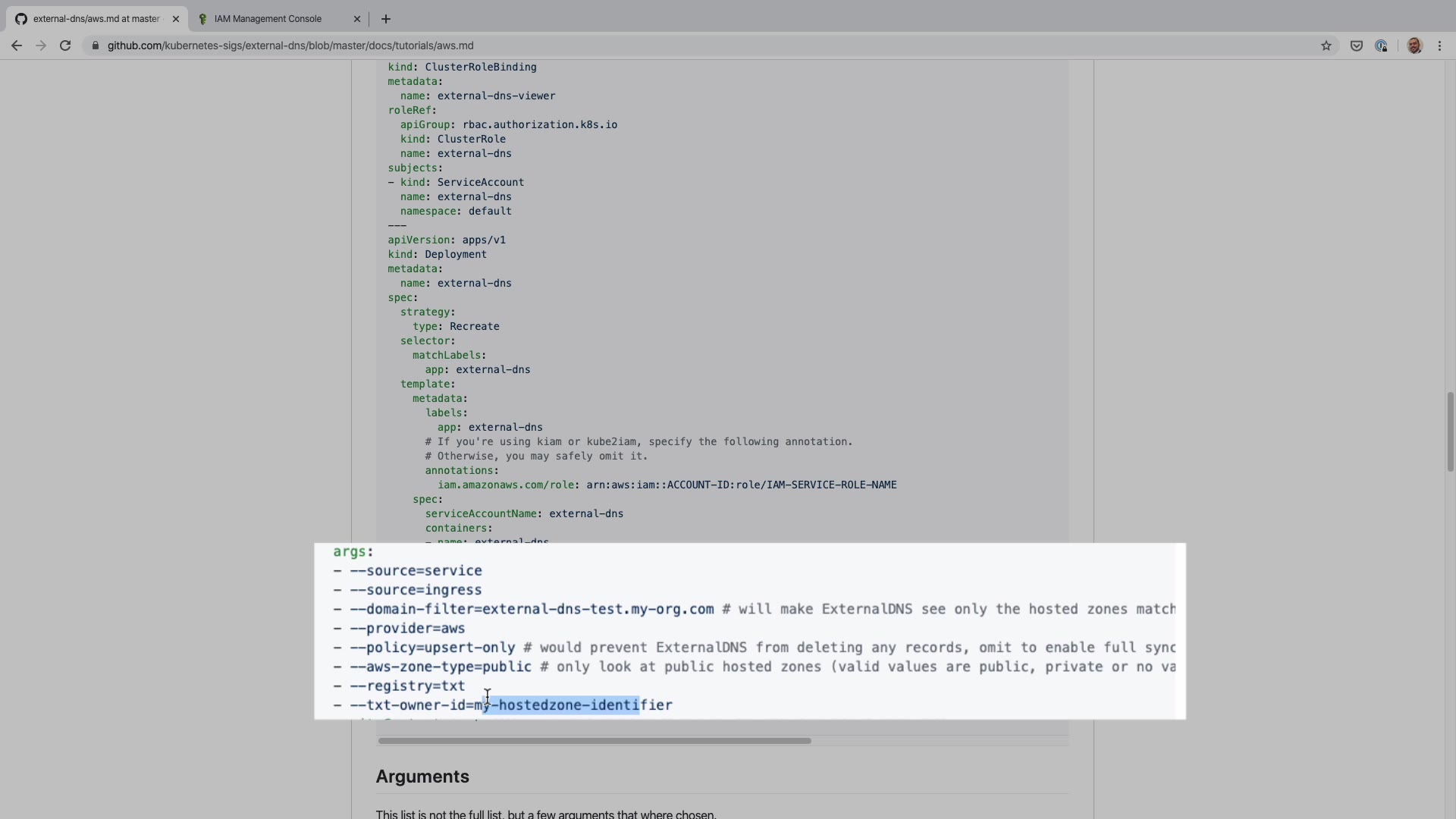This screenshot has width=1456, height=819.
Task: Open the Chrome profile avatar
Action: pyautogui.click(x=1414, y=45)
